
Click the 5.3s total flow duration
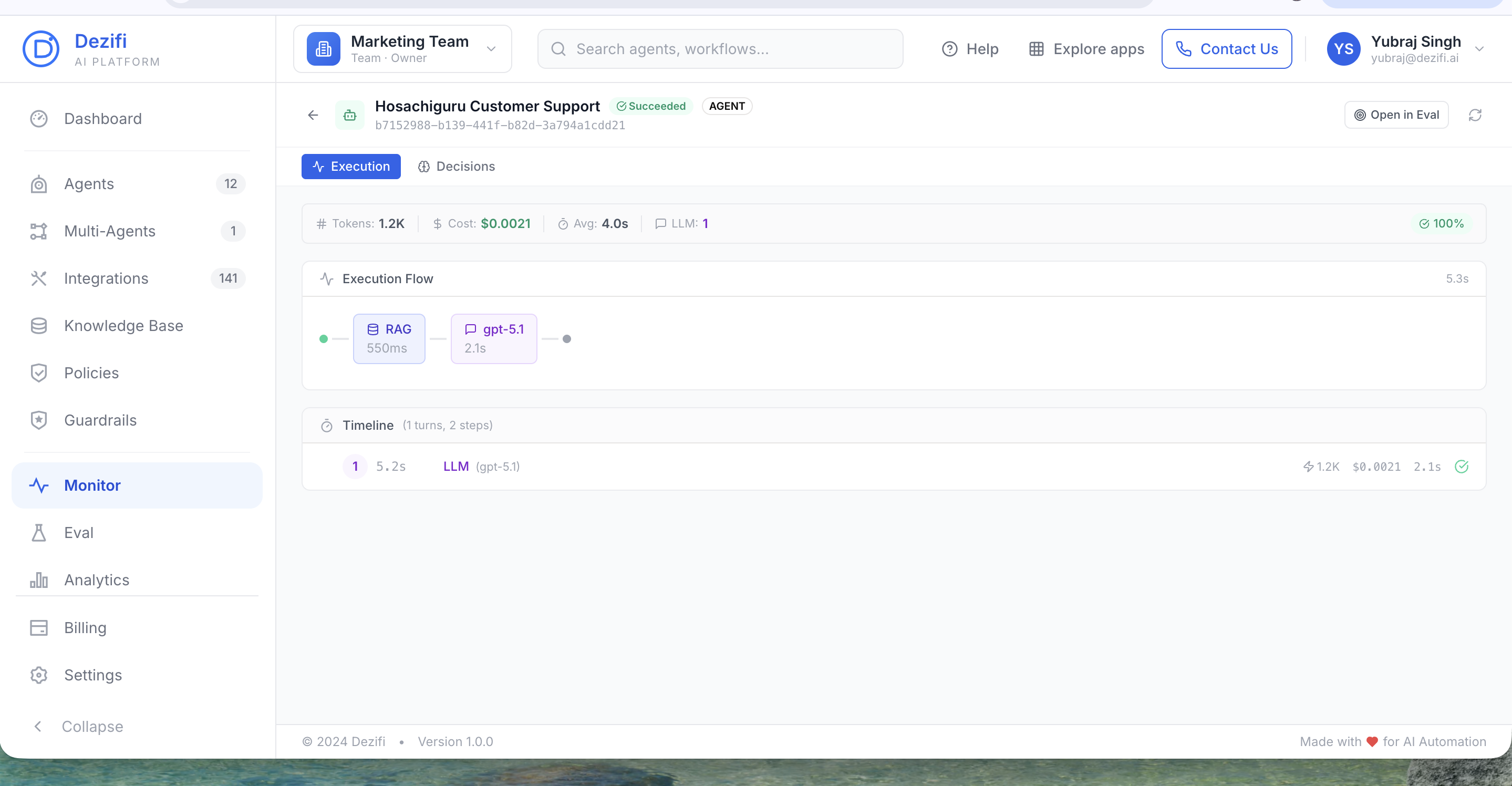coord(1457,279)
